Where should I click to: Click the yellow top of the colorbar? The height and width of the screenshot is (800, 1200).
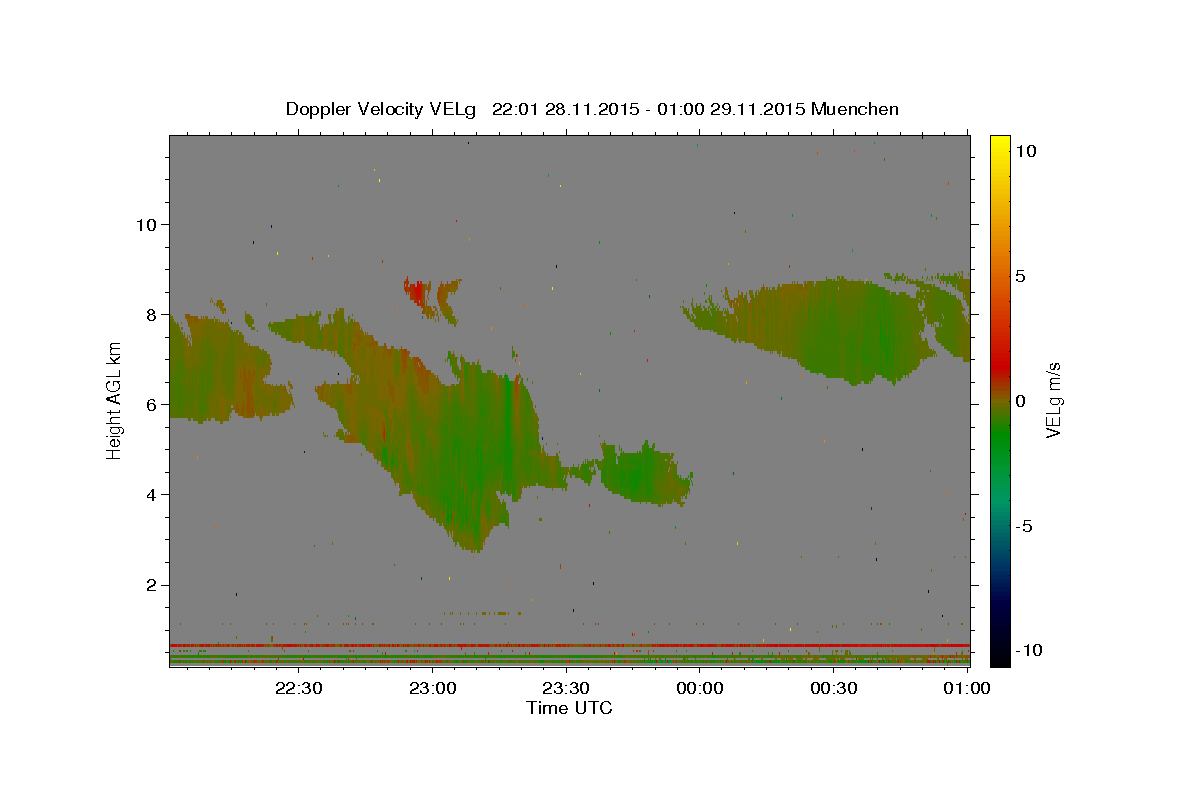[x=1000, y=145]
